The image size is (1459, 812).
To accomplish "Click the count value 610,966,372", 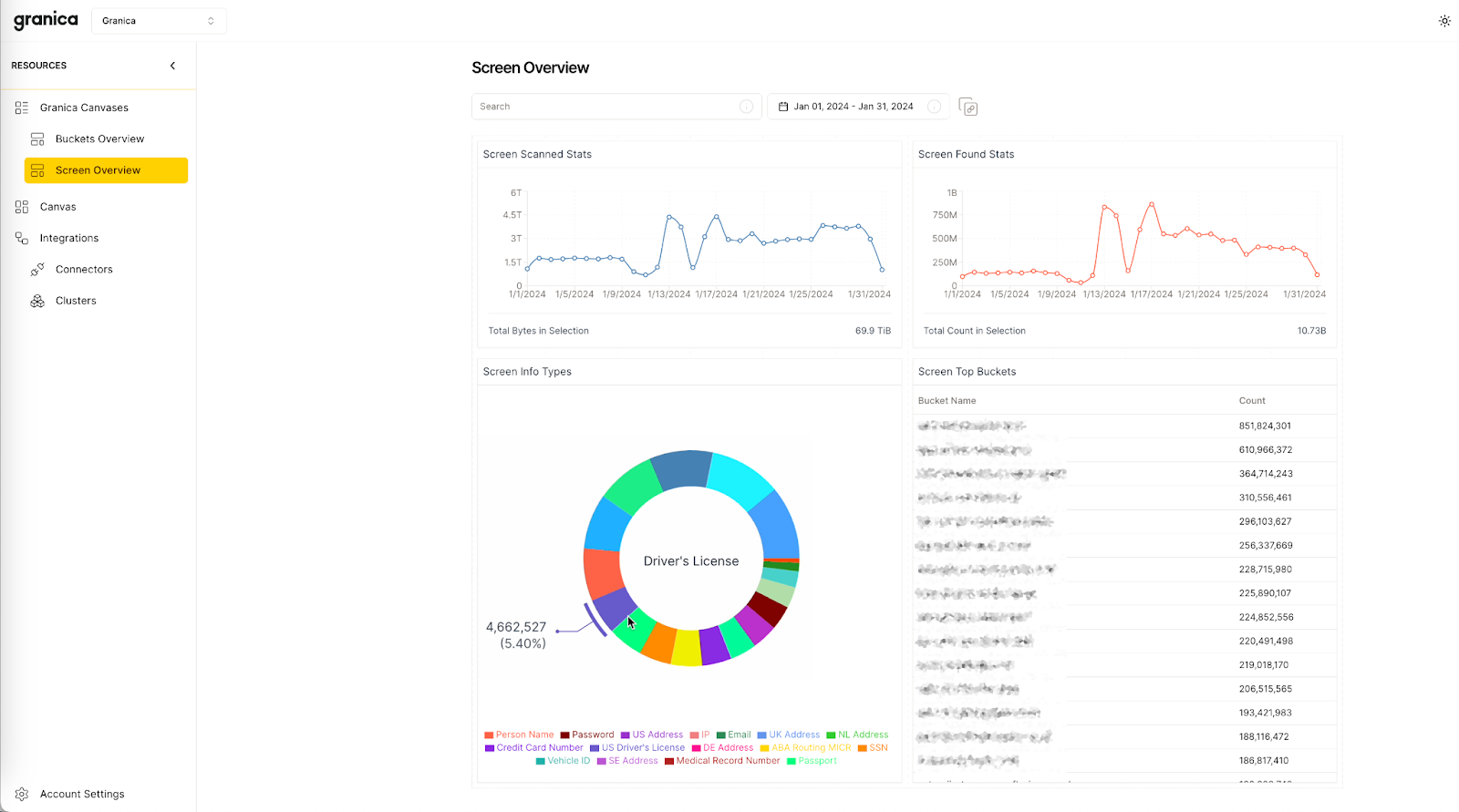I will tap(1266, 450).
